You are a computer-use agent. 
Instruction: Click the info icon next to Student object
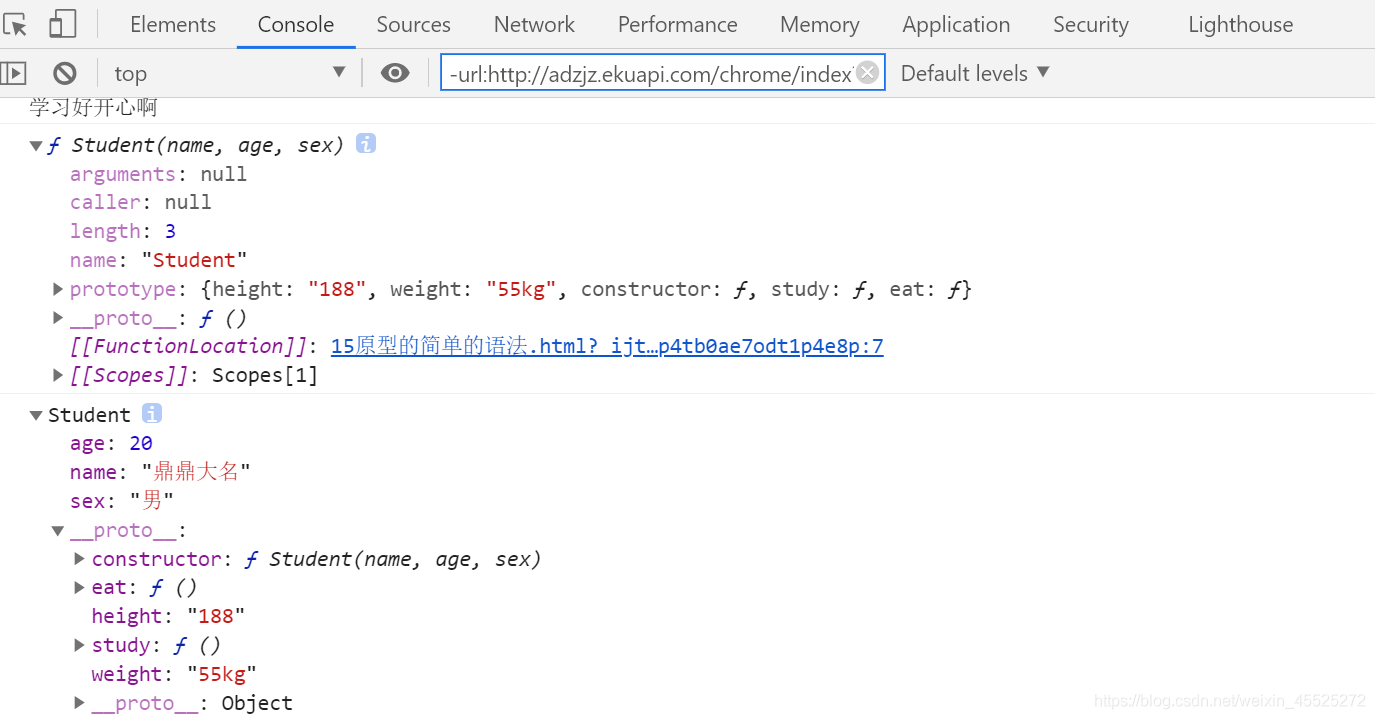[x=151, y=412]
